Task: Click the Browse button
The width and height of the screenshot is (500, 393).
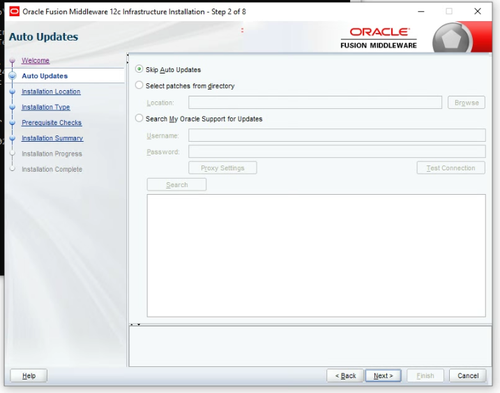Action: point(466,102)
